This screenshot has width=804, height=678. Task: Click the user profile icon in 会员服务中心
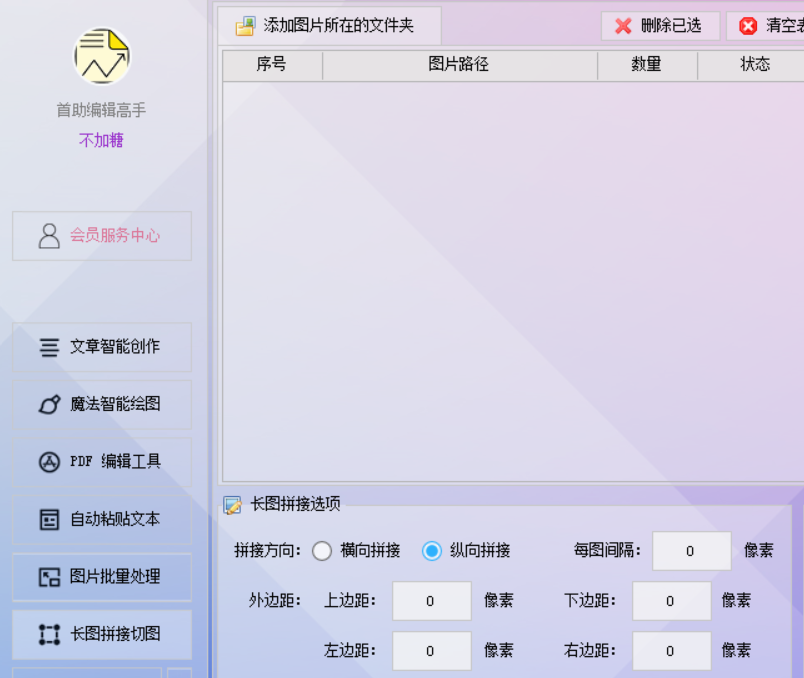click(49, 236)
